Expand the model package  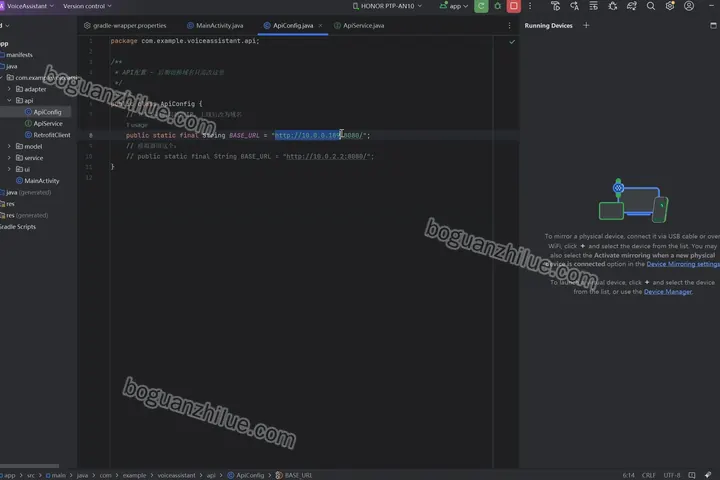pos(9,147)
